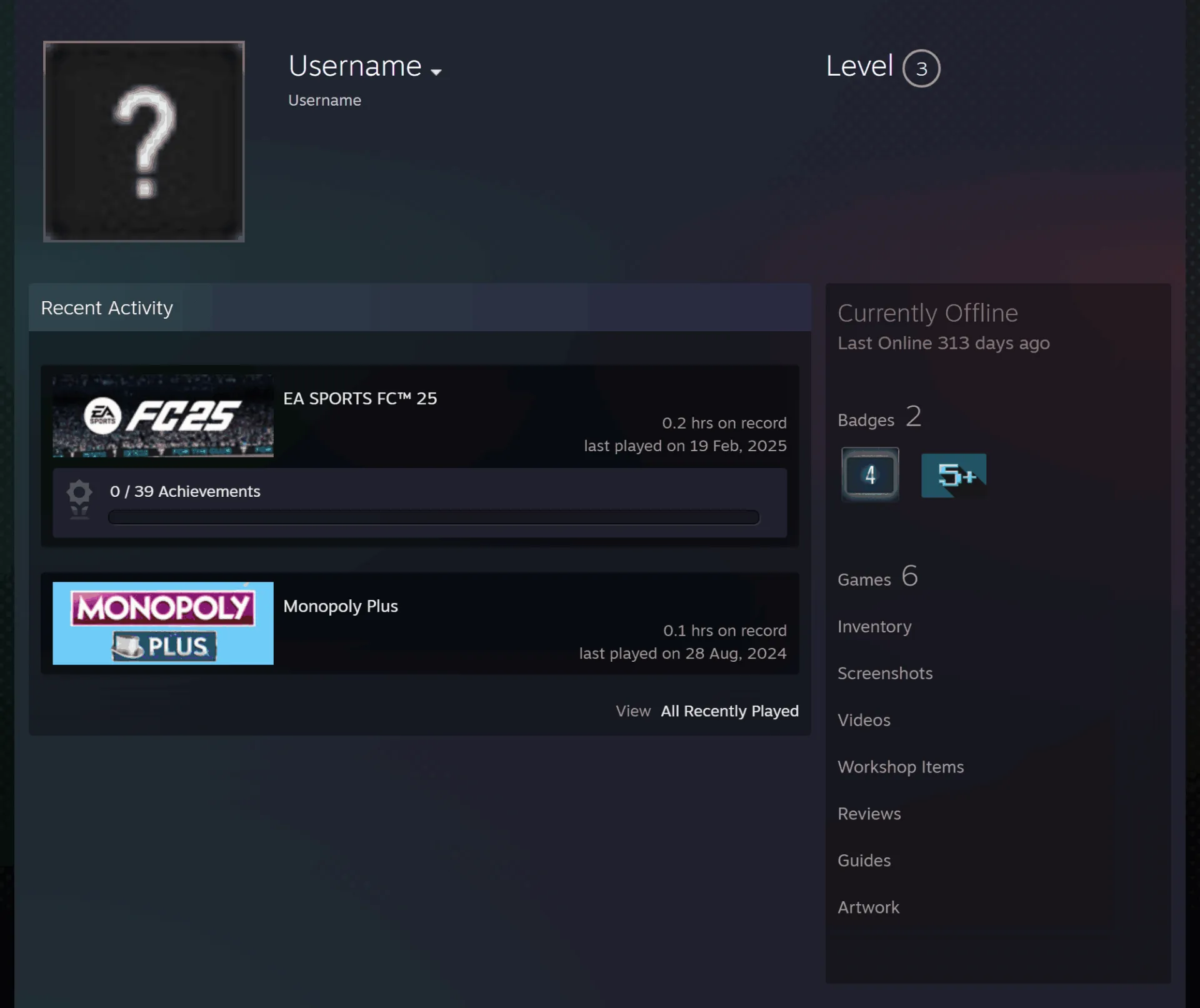Open Artwork in the sidebar
This screenshot has width=1200, height=1008.
(868, 907)
